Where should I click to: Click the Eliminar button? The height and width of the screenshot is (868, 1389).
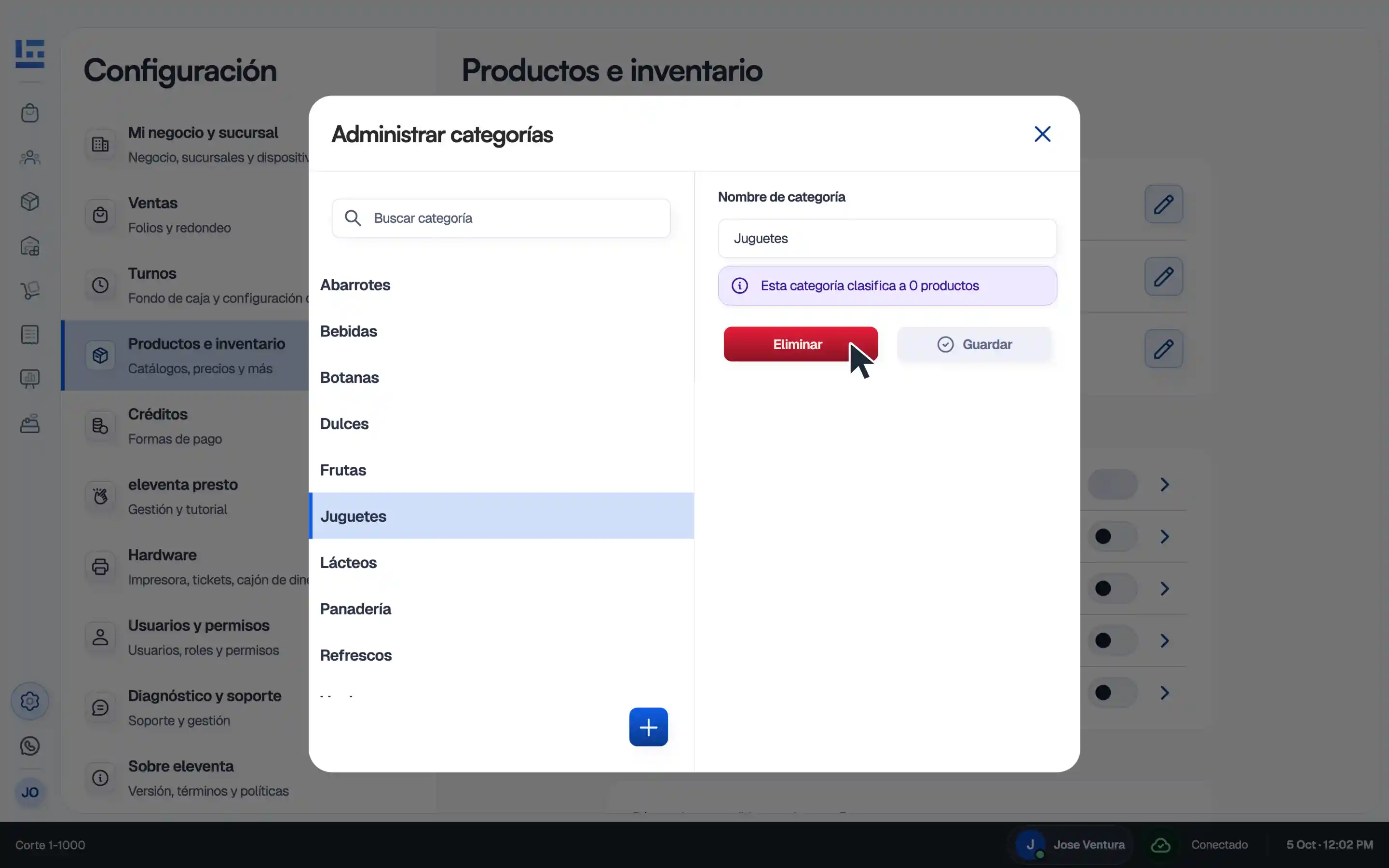click(x=800, y=344)
